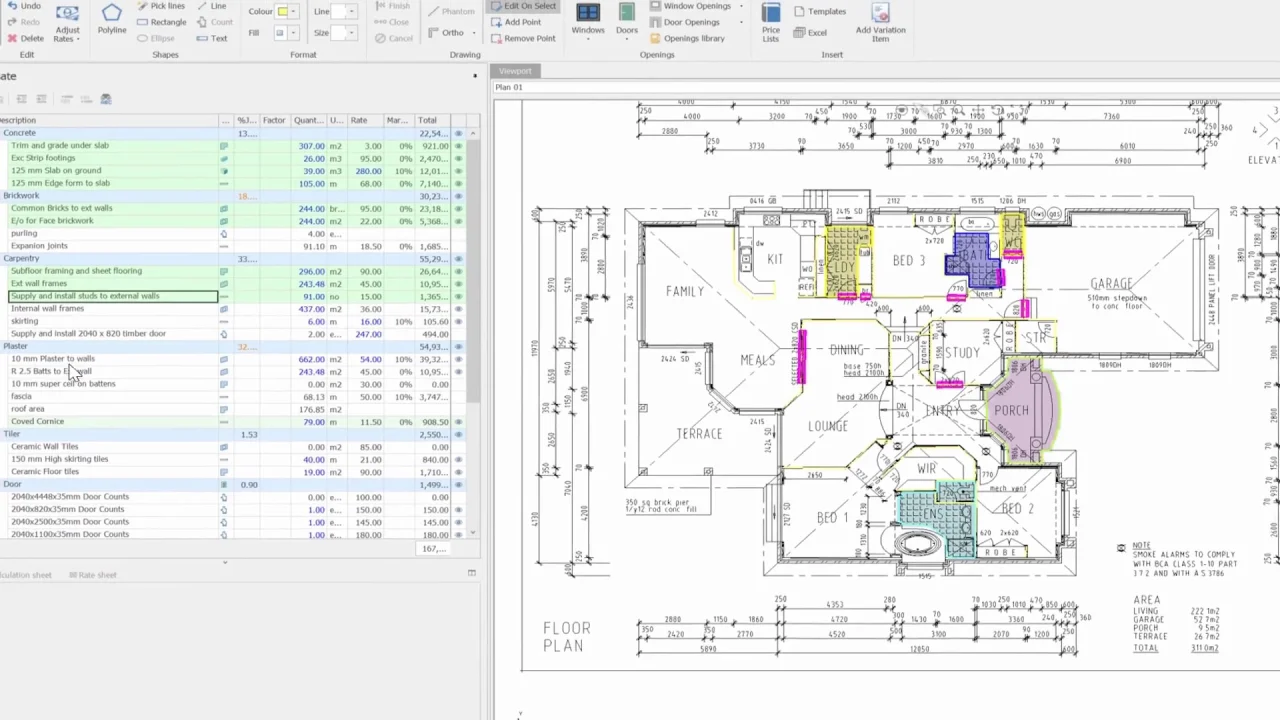Open the Openings library
The height and width of the screenshot is (720, 1280).
686,38
